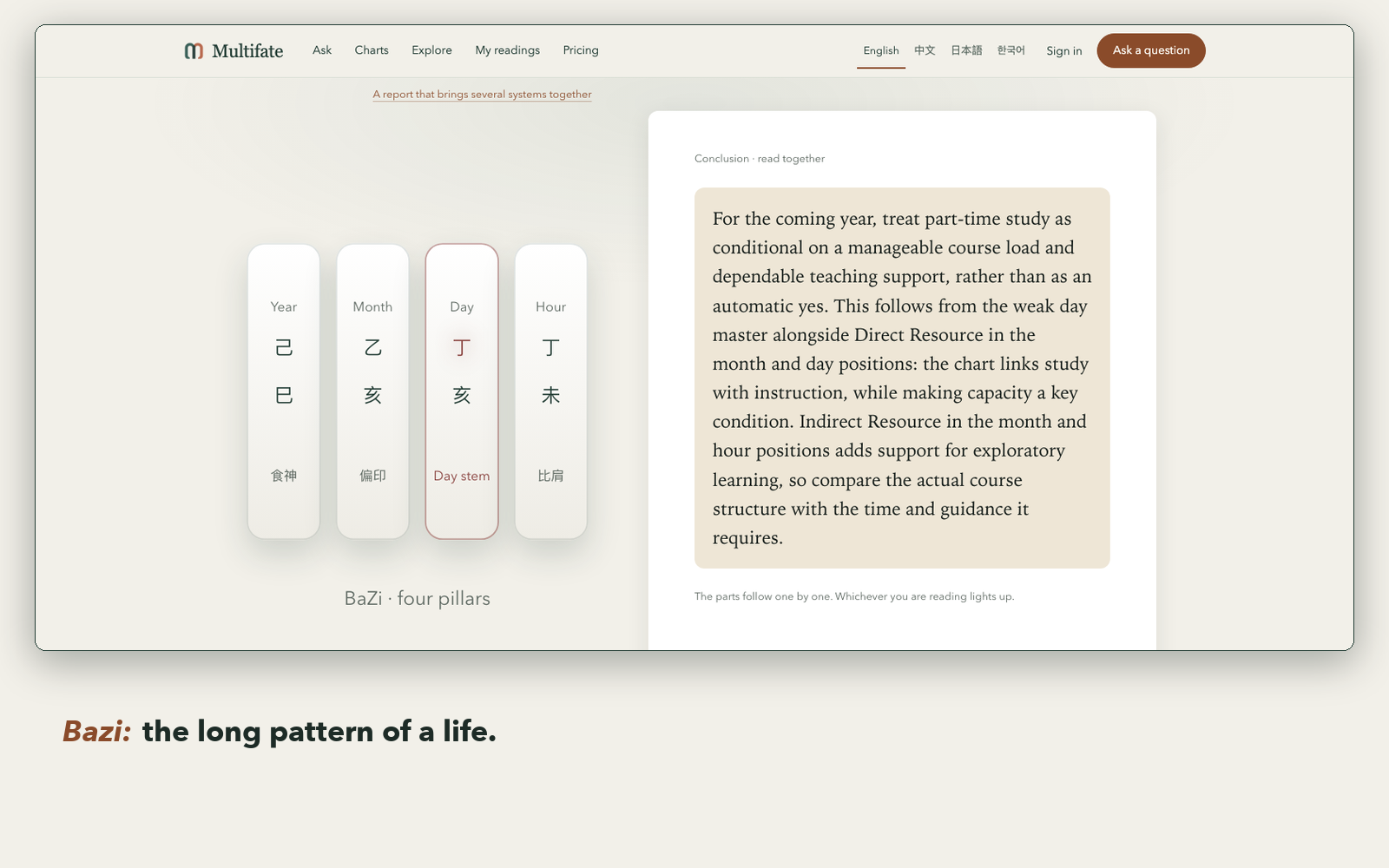Image resolution: width=1389 pixels, height=868 pixels.
Task: Click the 食神 label on Year pillar
Action: [284, 476]
